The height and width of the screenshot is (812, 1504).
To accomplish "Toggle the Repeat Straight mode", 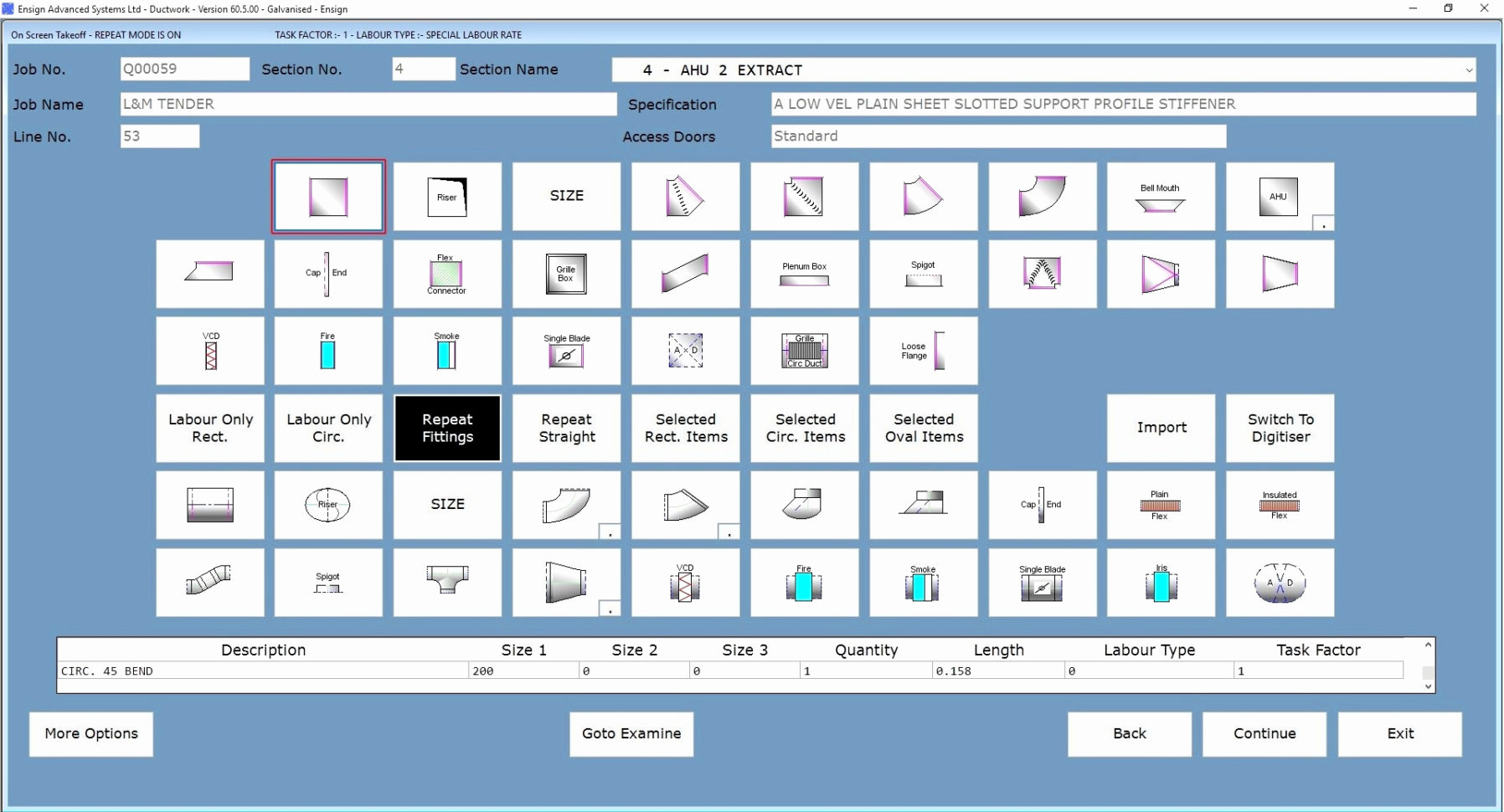I will tap(566, 428).
